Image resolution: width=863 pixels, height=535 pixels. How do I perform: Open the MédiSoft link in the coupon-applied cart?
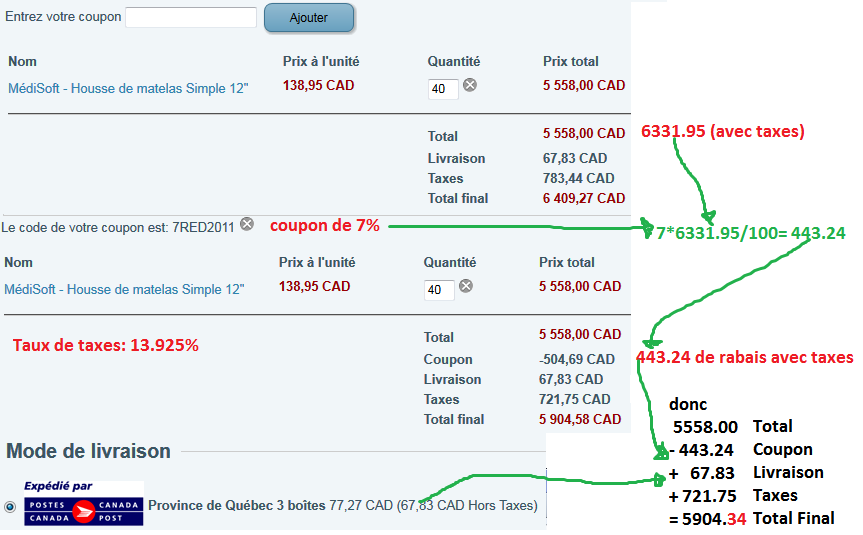124,289
